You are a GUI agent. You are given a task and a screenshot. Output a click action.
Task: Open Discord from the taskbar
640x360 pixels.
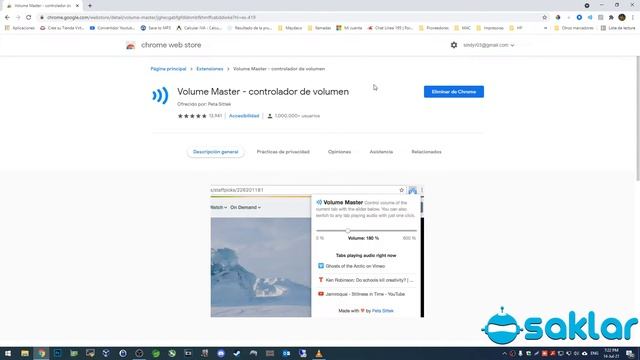(x=221, y=353)
